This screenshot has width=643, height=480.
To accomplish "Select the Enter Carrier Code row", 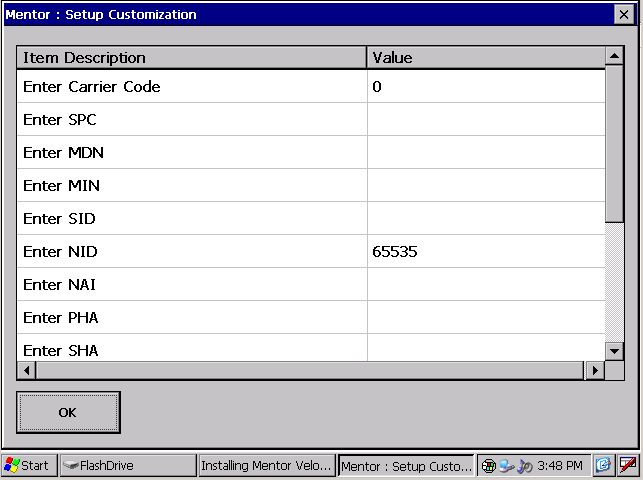I will 311,86.
